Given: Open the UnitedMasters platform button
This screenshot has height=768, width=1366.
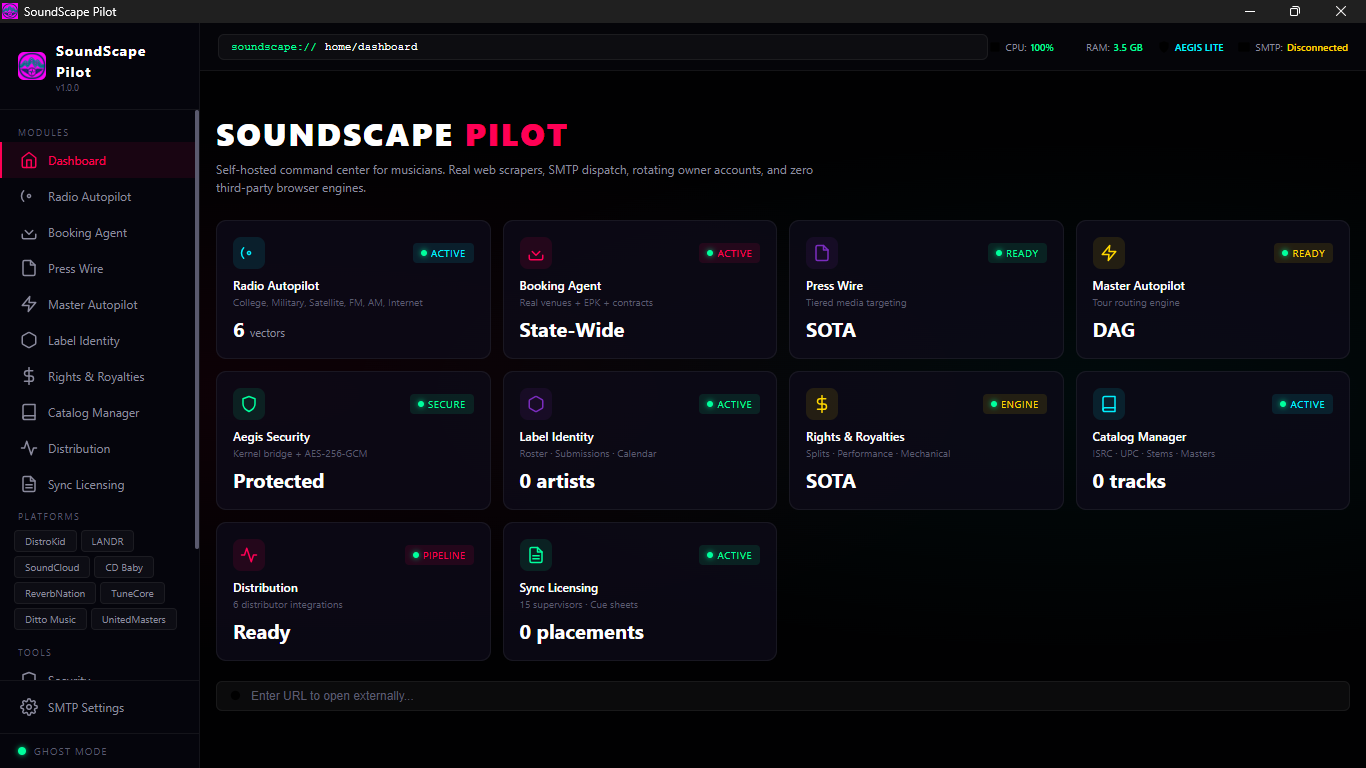Looking at the screenshot, I should [134, 619].
